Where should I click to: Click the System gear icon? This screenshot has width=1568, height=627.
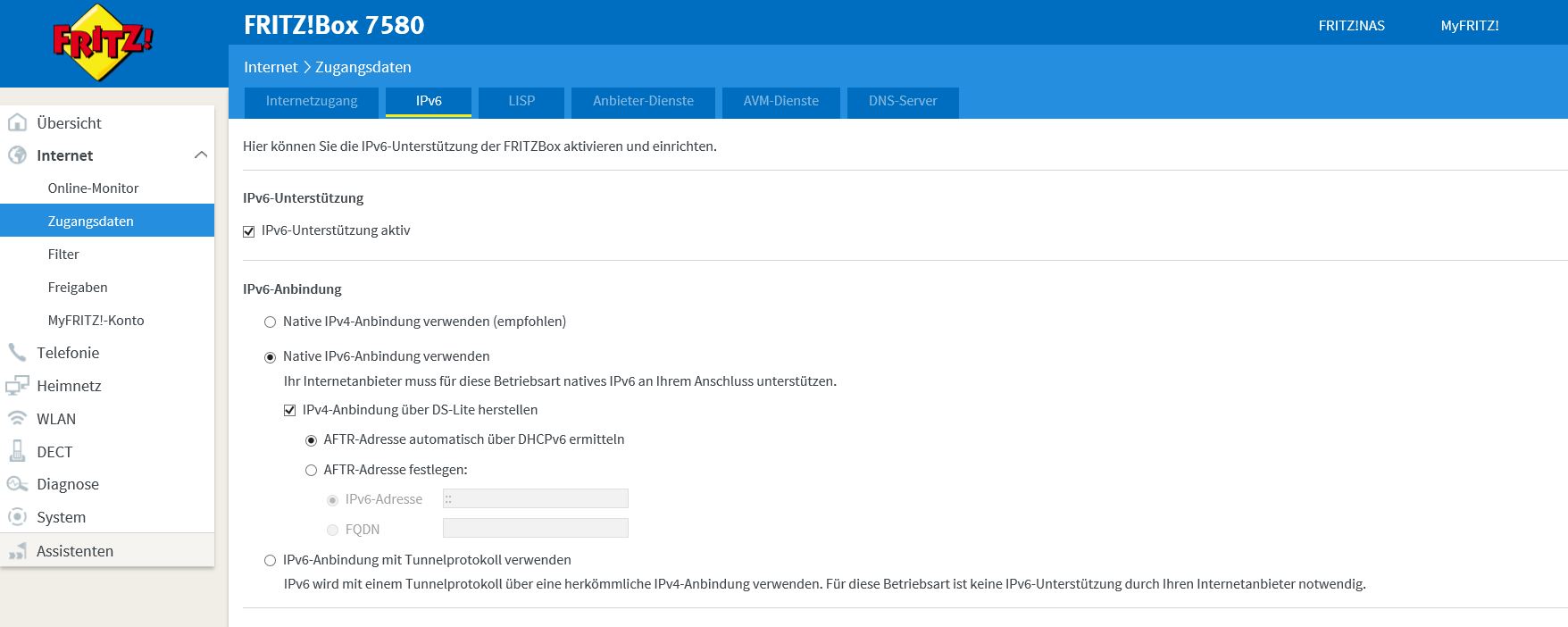pos(17,517)
